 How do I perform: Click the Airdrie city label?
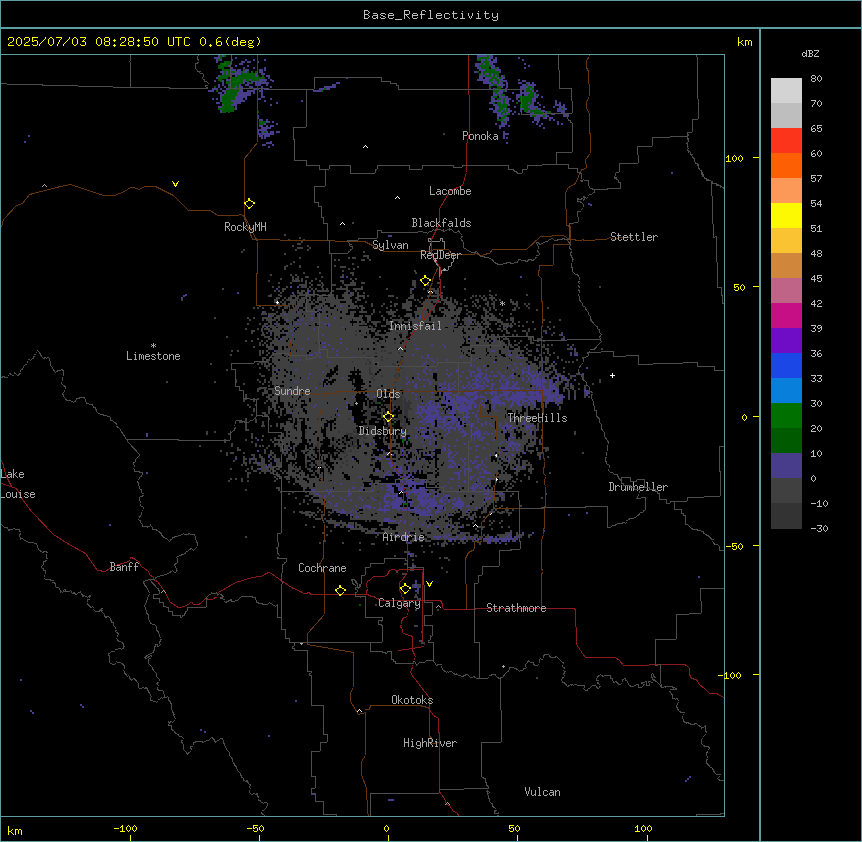pyautogui.click(x=404, y=538)
